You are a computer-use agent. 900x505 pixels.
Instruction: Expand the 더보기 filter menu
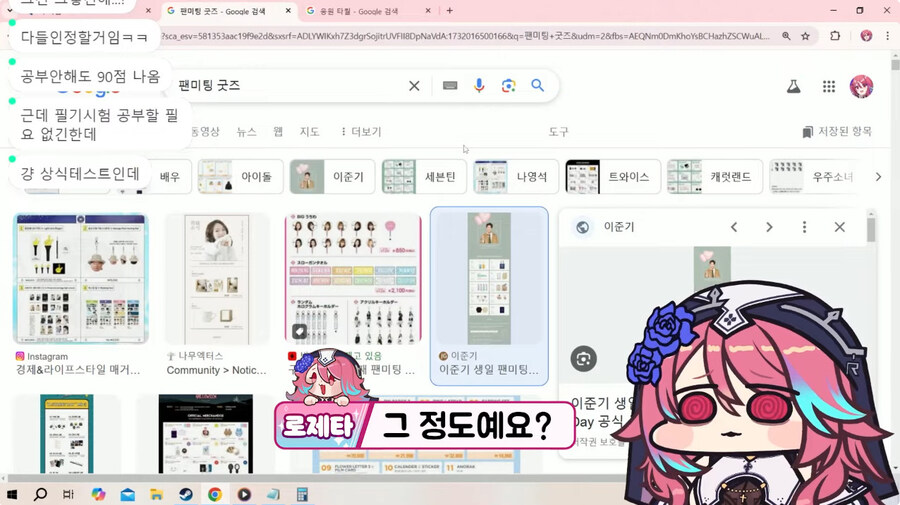tap(361, 132)
